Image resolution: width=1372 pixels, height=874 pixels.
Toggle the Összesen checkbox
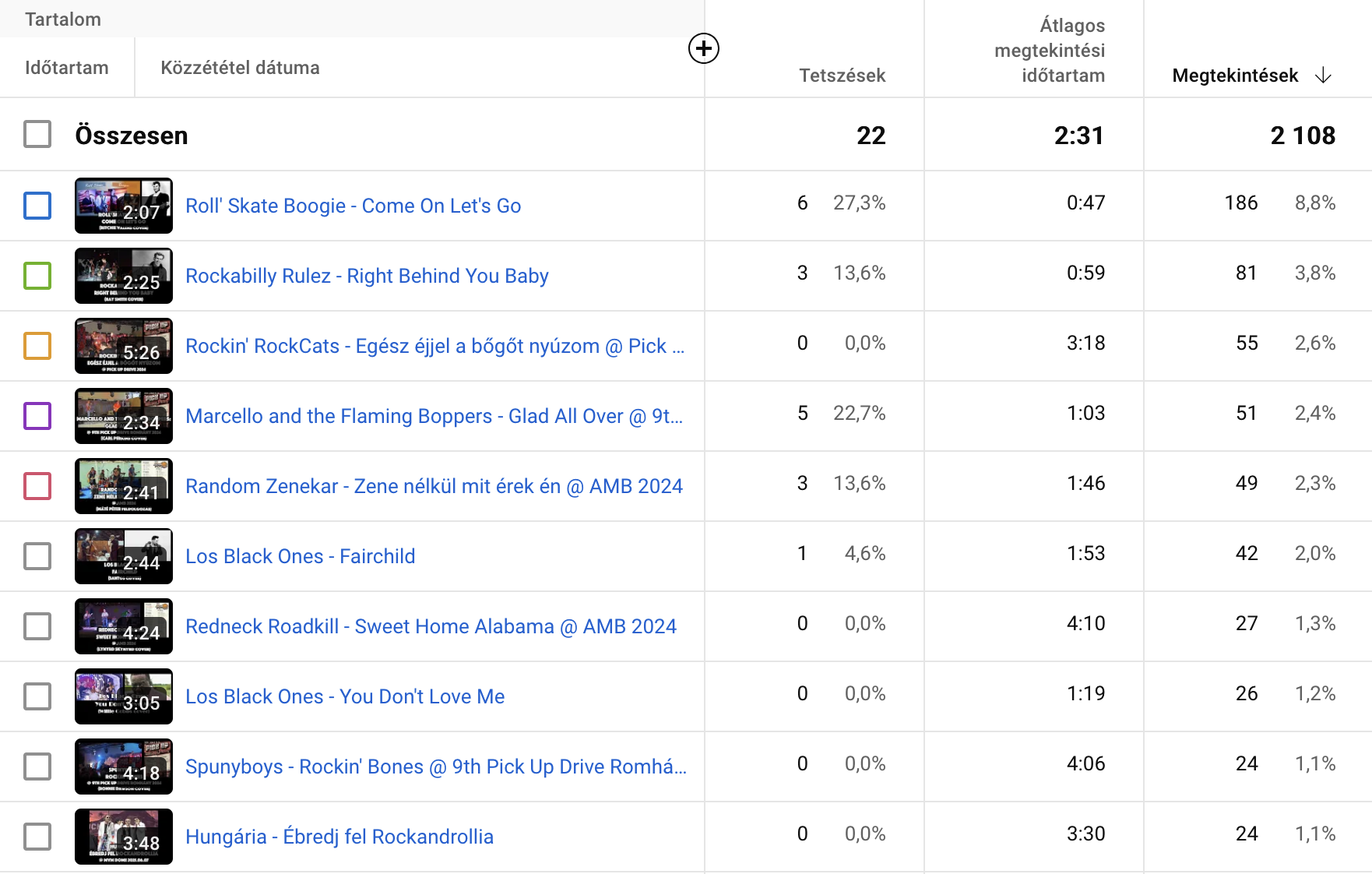click(37, 135)
